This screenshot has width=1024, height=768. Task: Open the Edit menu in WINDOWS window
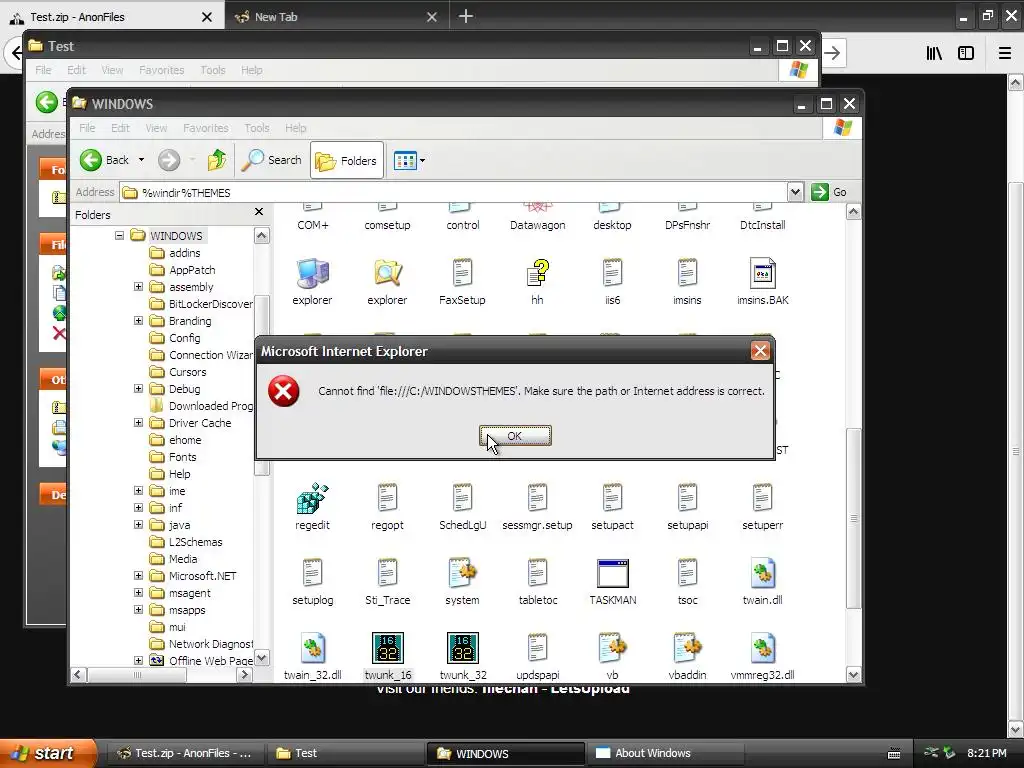(120, 128)
